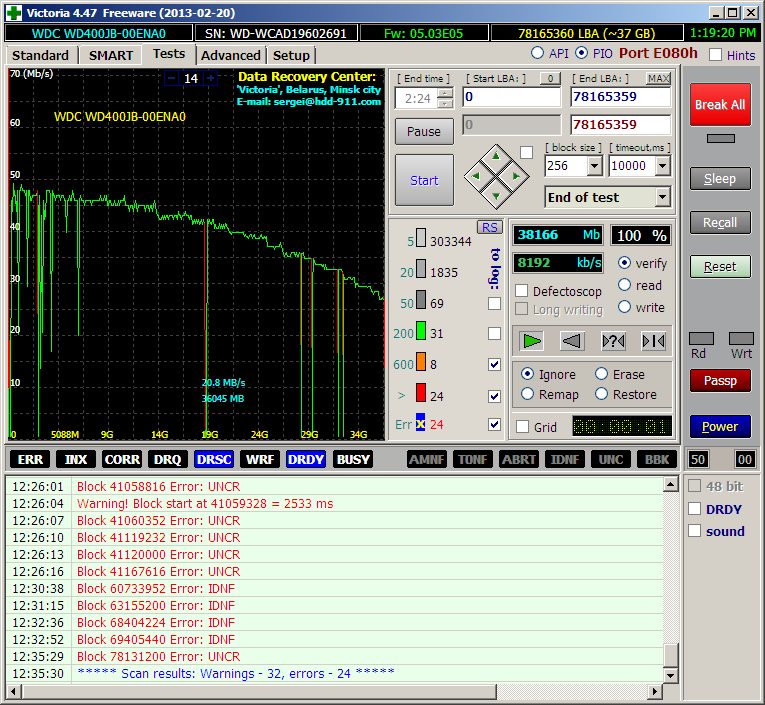Click the orange 600 ms block swatch
This screenshot has height=705, width=765.
coord(421,362)
